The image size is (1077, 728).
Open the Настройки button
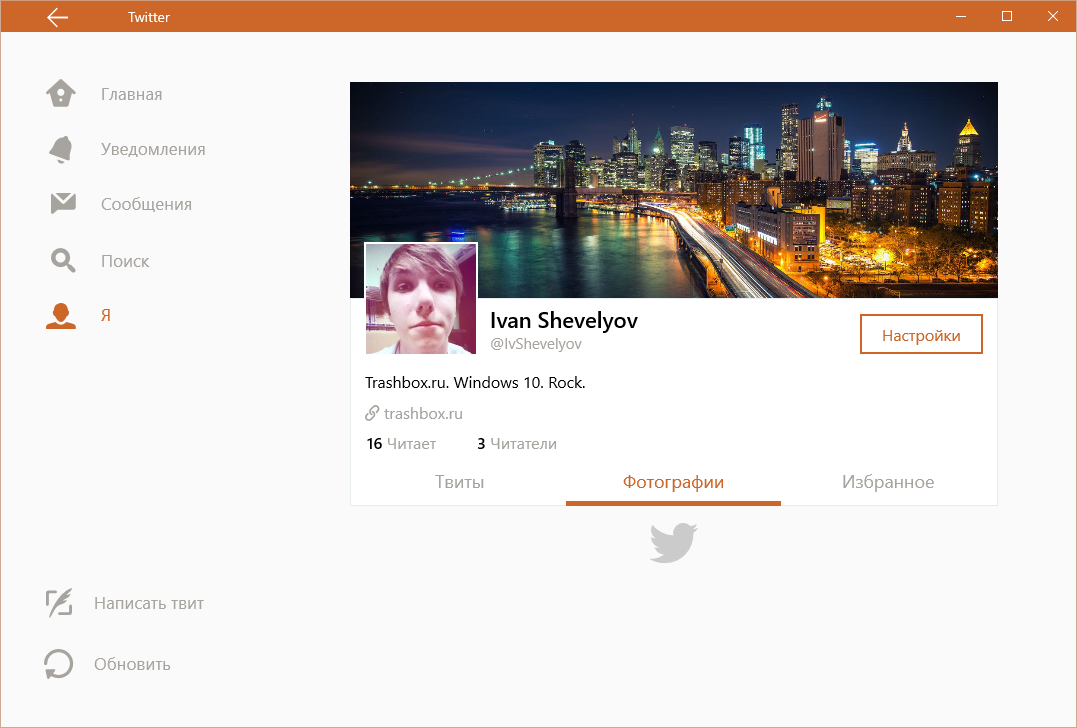921,334
